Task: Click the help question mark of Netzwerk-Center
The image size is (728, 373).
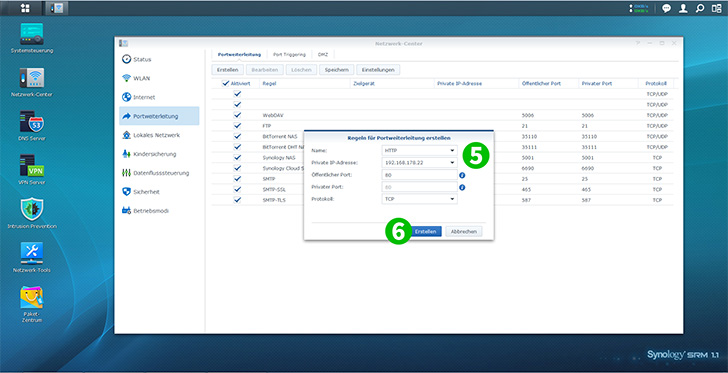Action: (x=638, y=43)
